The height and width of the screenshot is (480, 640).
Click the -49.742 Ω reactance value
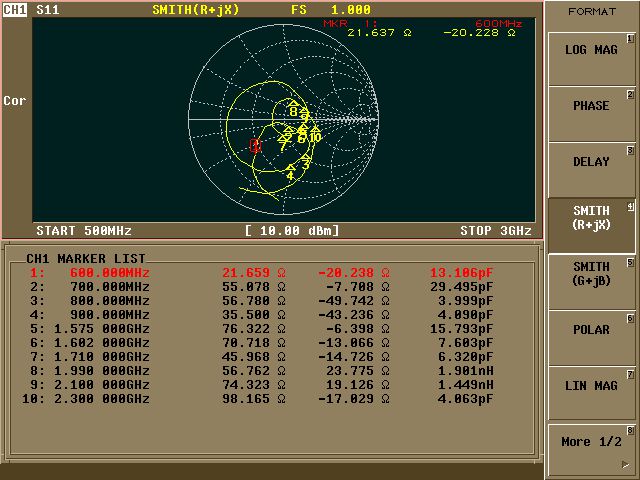[354, 301]
